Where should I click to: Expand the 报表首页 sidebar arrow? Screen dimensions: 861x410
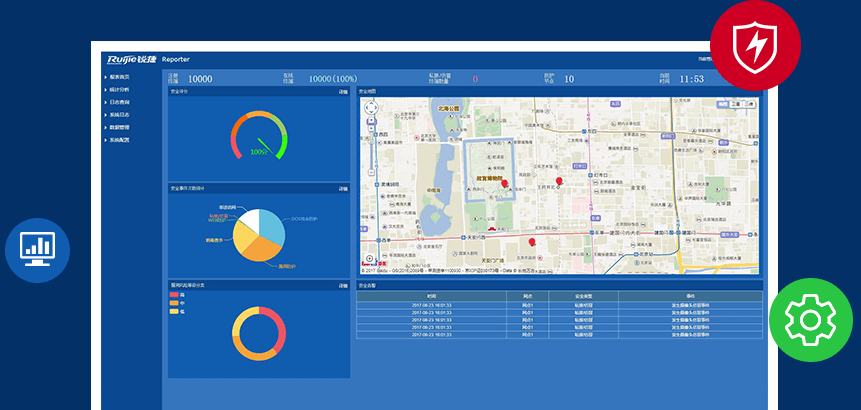(105, 77)
